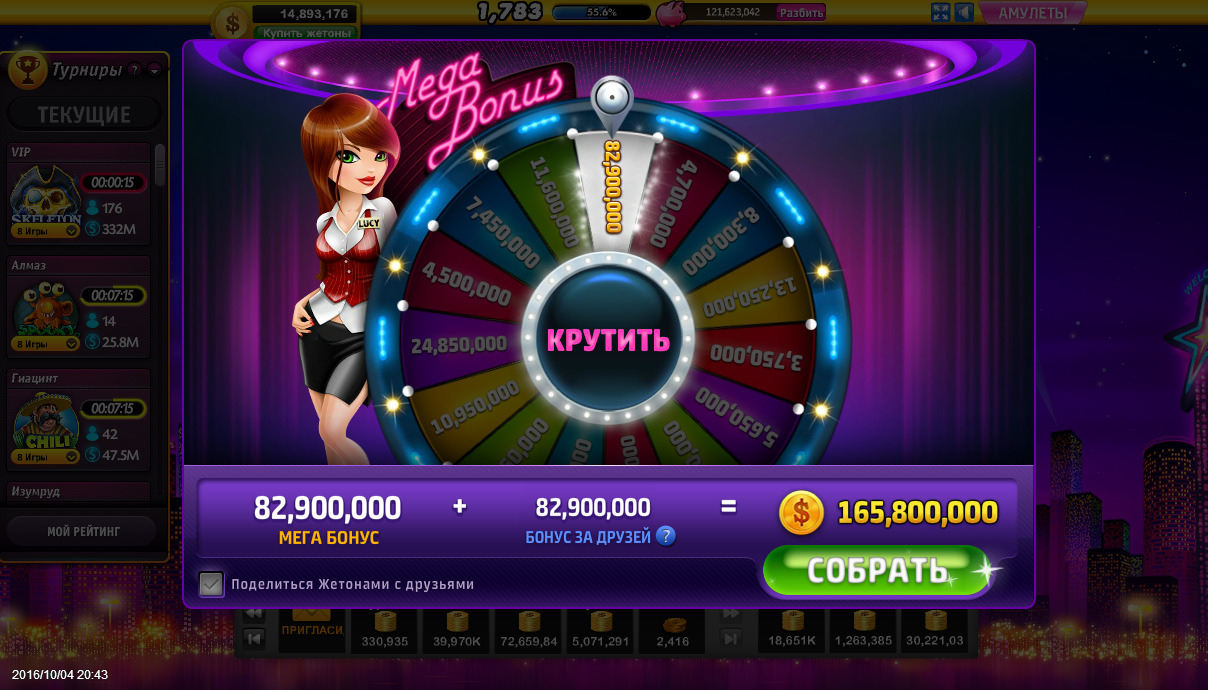Toggle Поделиться Жетонами с друзьями checkbox

point(211,584)
